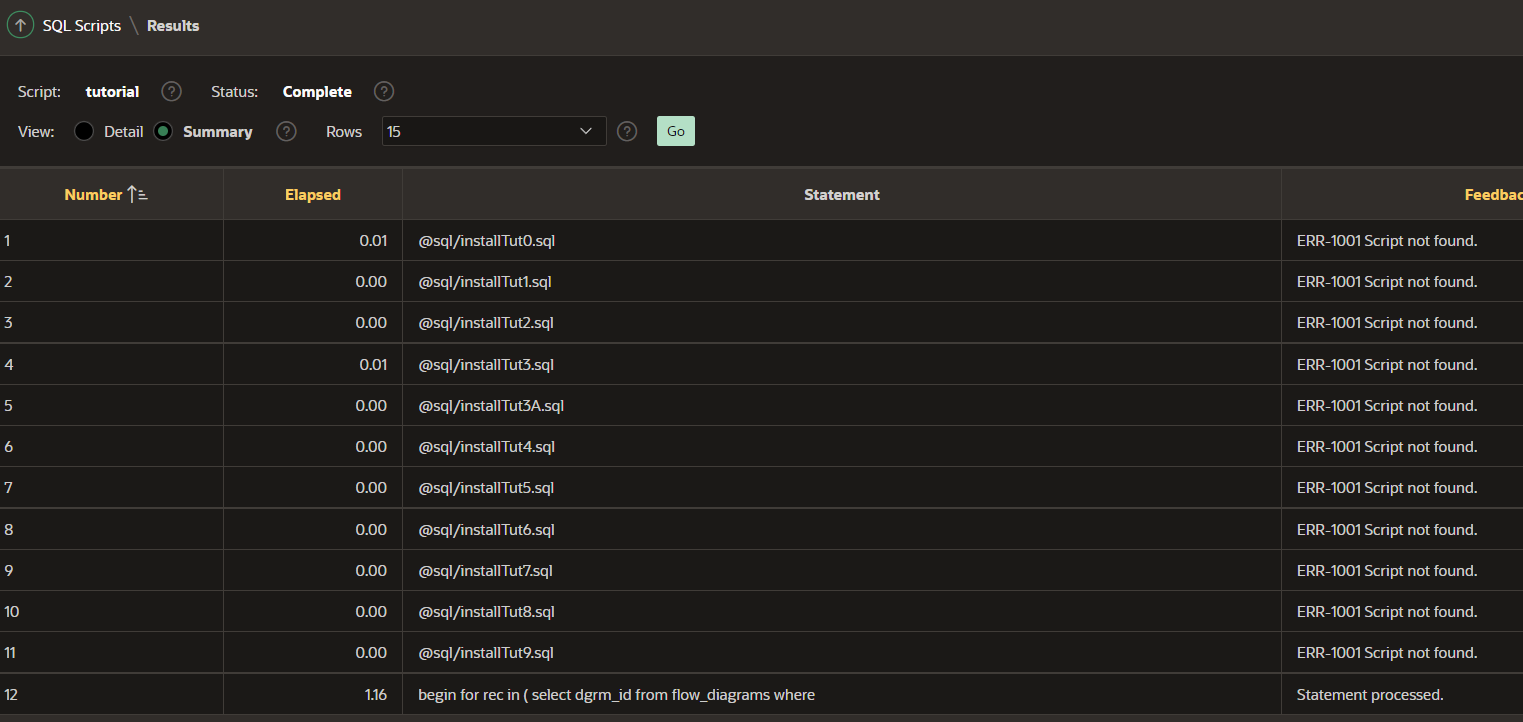Sort by Elapsed column header

tap(313, 195)
